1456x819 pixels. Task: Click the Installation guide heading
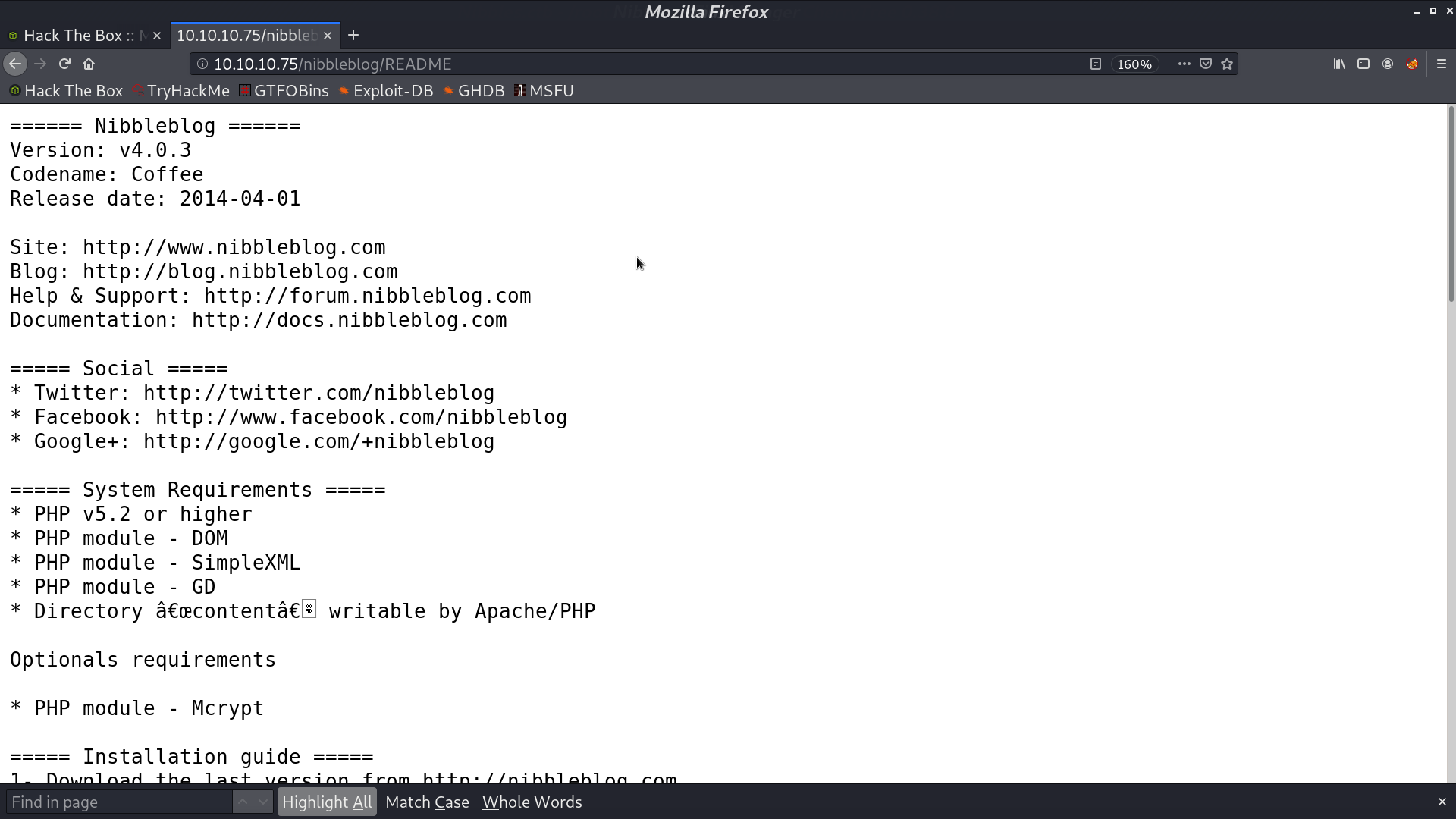coord(192,757)
